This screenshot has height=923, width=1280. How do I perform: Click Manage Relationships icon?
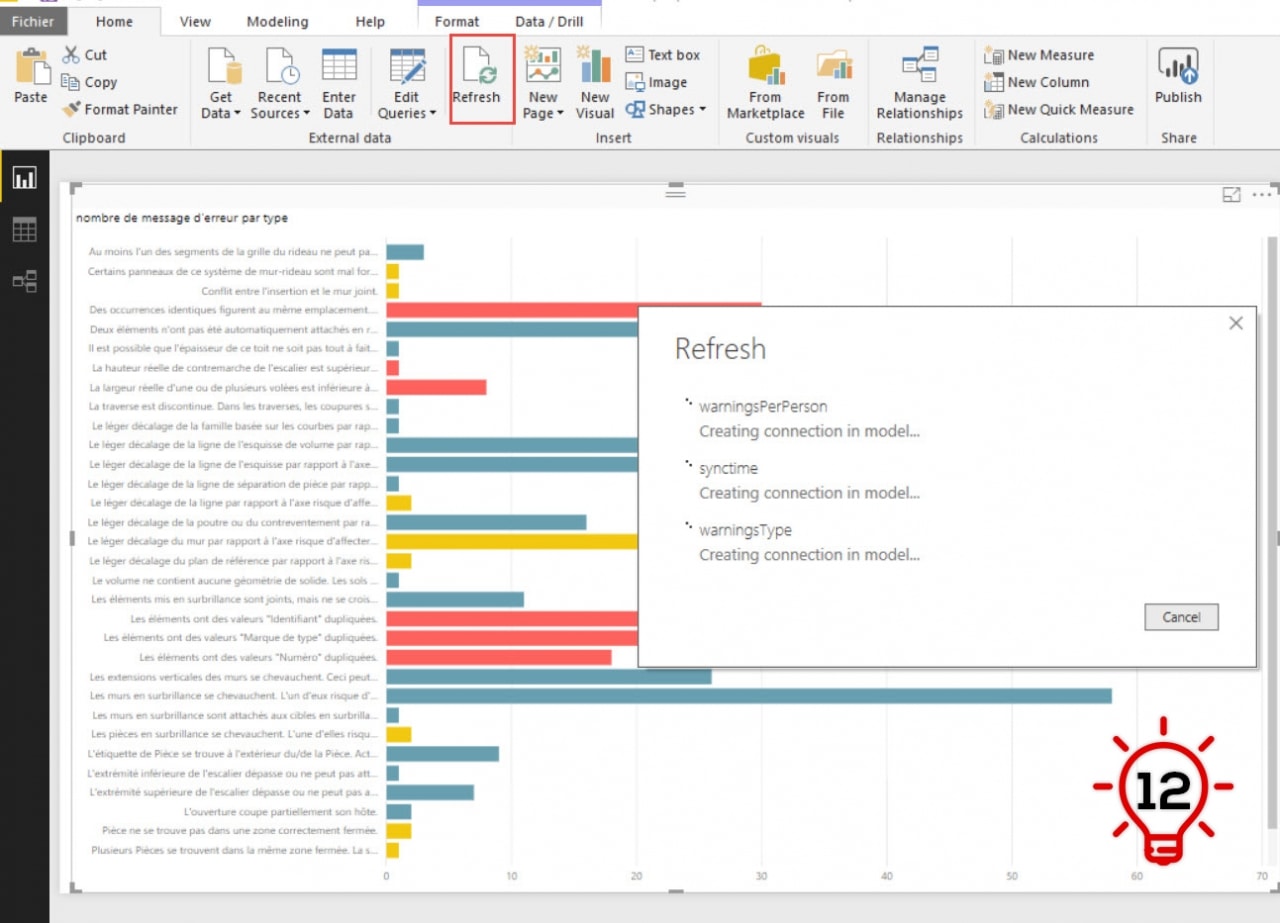(919, 67)
